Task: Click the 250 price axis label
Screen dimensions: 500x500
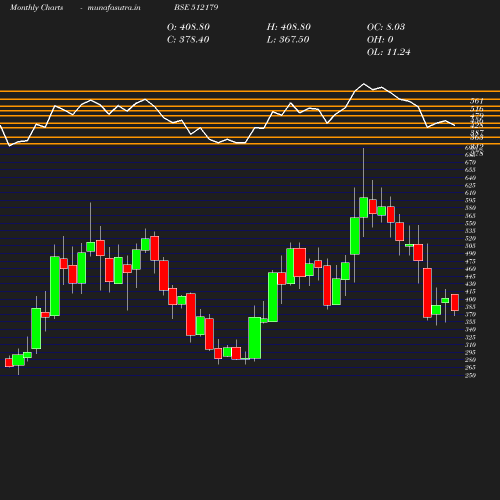Action: 470,375
